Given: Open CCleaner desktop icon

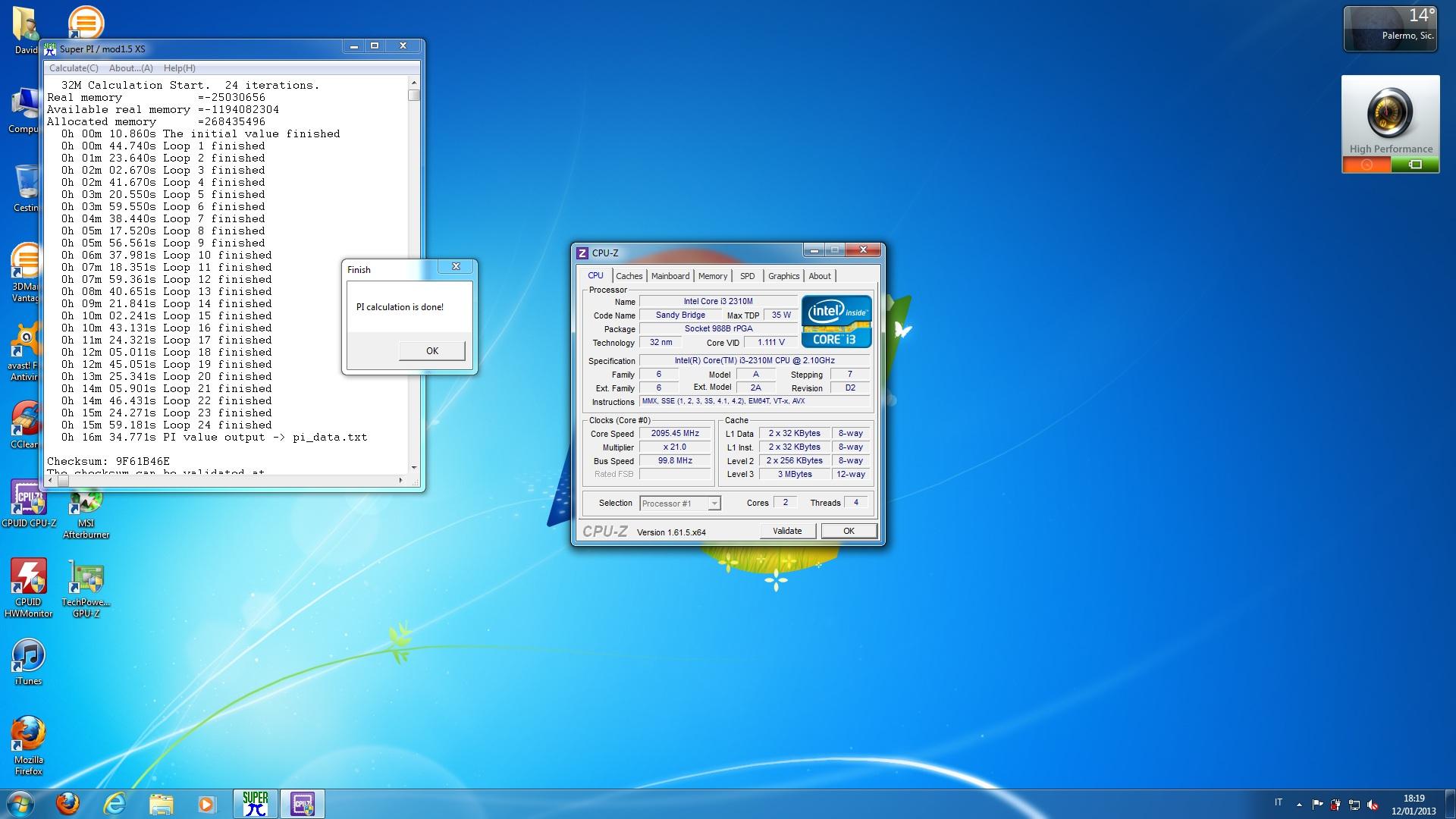Looking at the screenshot, I should coord(25,425).
